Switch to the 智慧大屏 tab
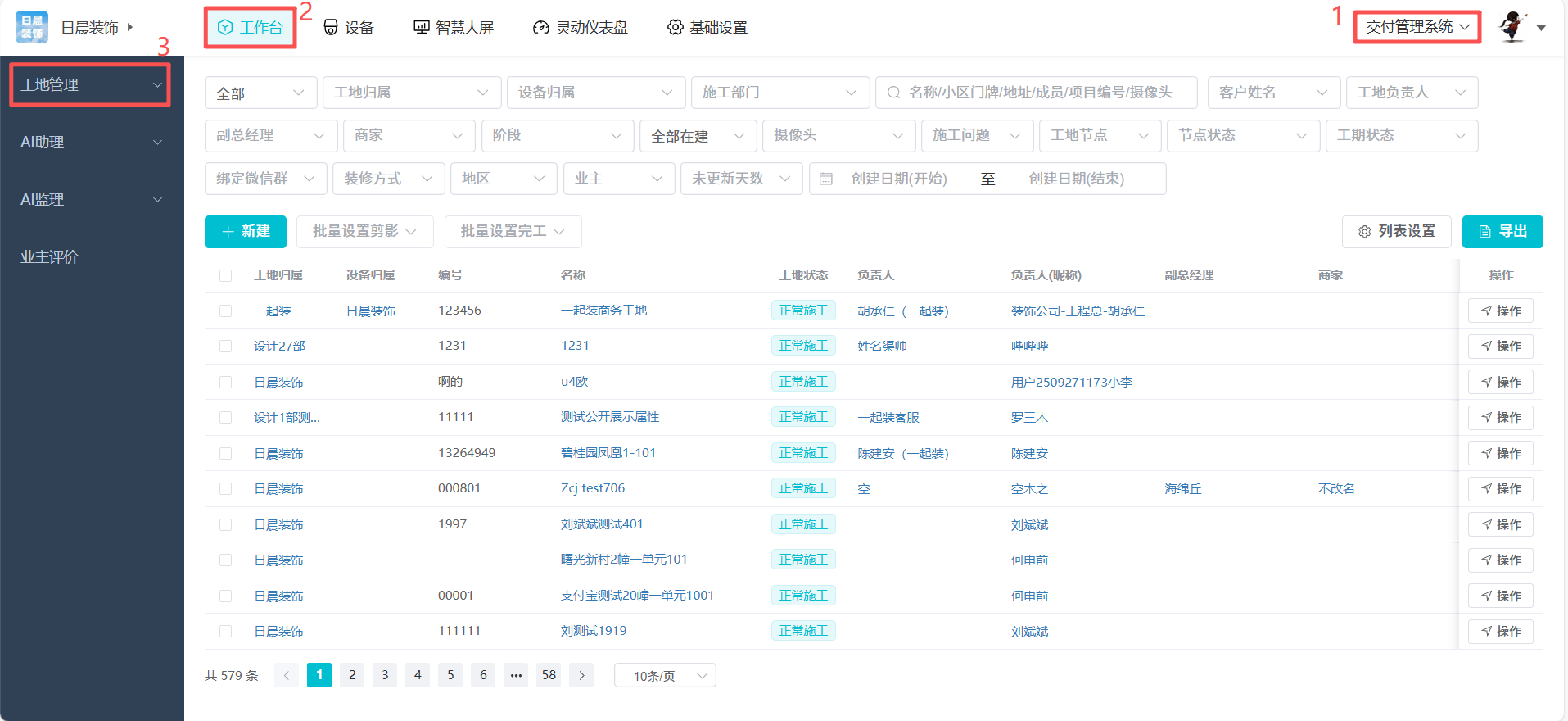Image resolution: width=1568 pixels, height=721 pixels. pos(454,28)
